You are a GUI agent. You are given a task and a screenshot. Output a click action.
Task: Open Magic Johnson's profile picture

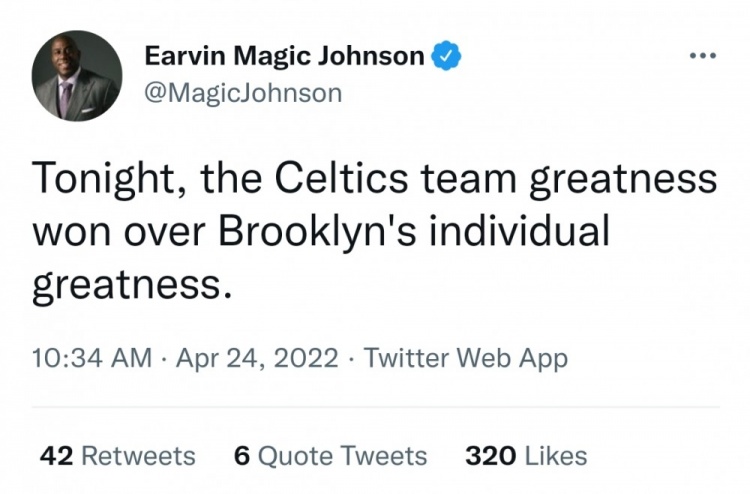point(77,76)
